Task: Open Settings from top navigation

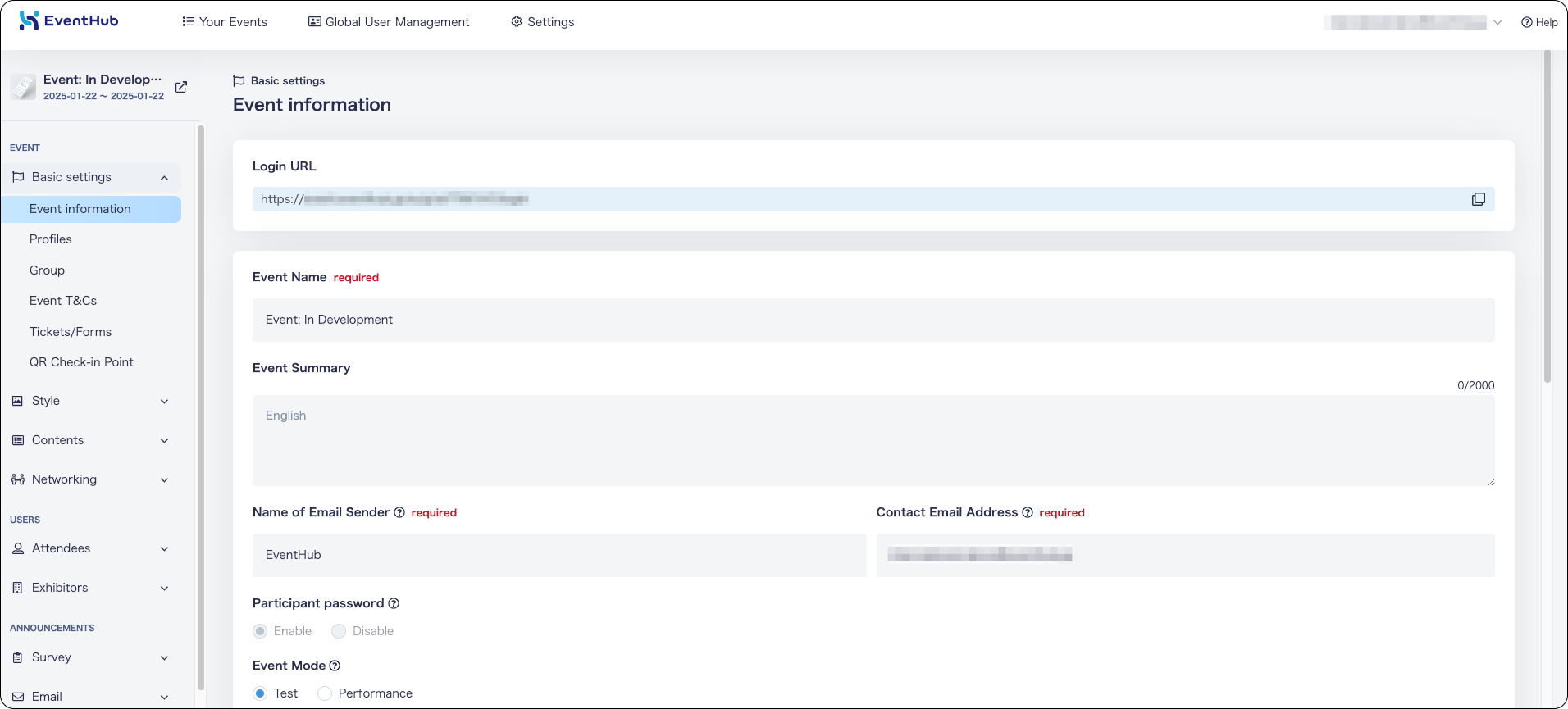Action: (x=542, y=22)
